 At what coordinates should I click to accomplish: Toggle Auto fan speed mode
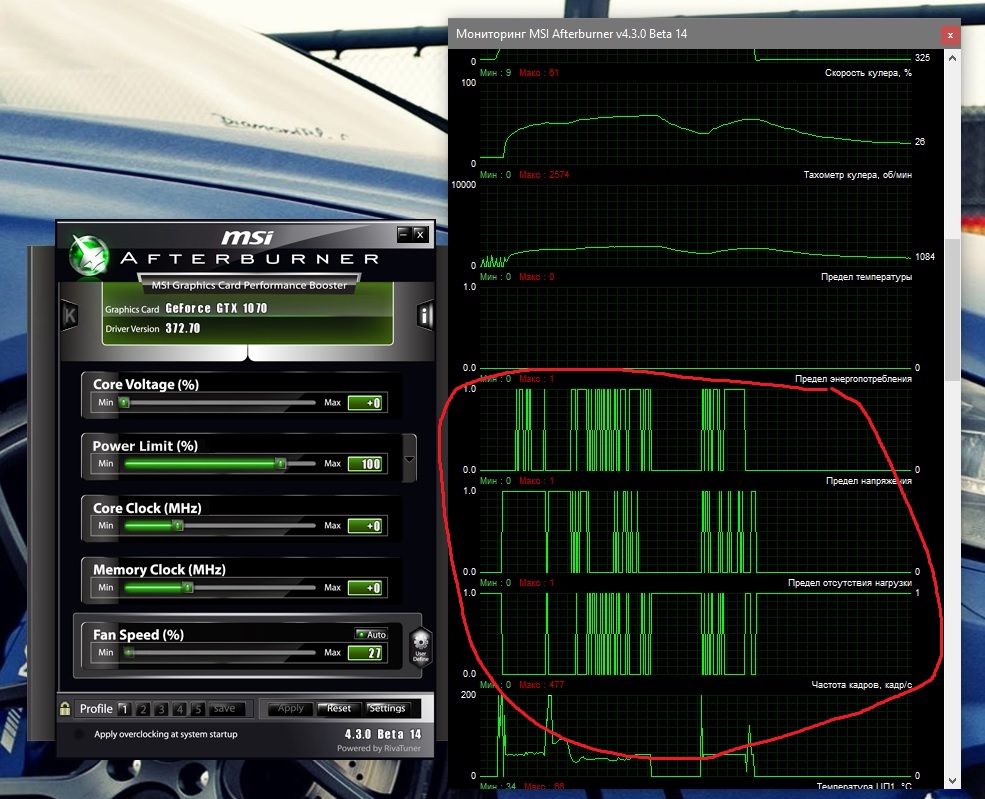pos(371,634)
